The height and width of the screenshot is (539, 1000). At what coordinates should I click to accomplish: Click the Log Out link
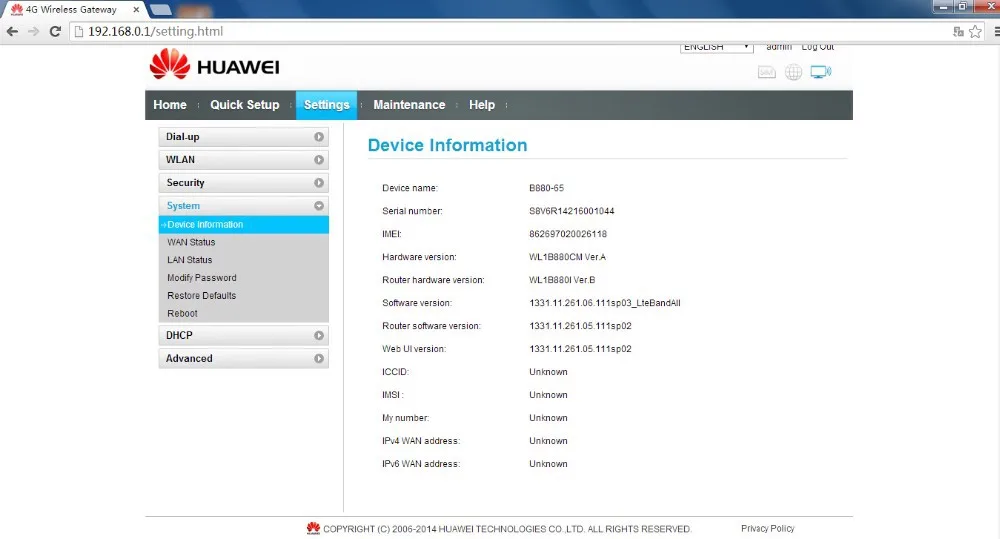pos(817,47)
